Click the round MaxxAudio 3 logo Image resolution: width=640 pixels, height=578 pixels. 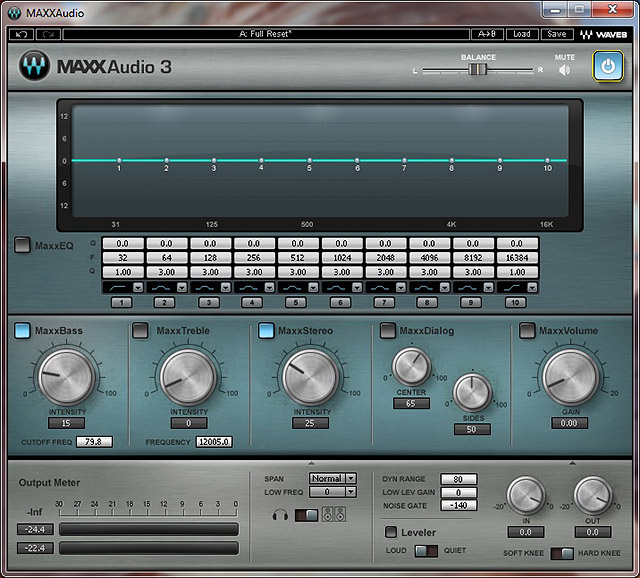pos(34,66)
